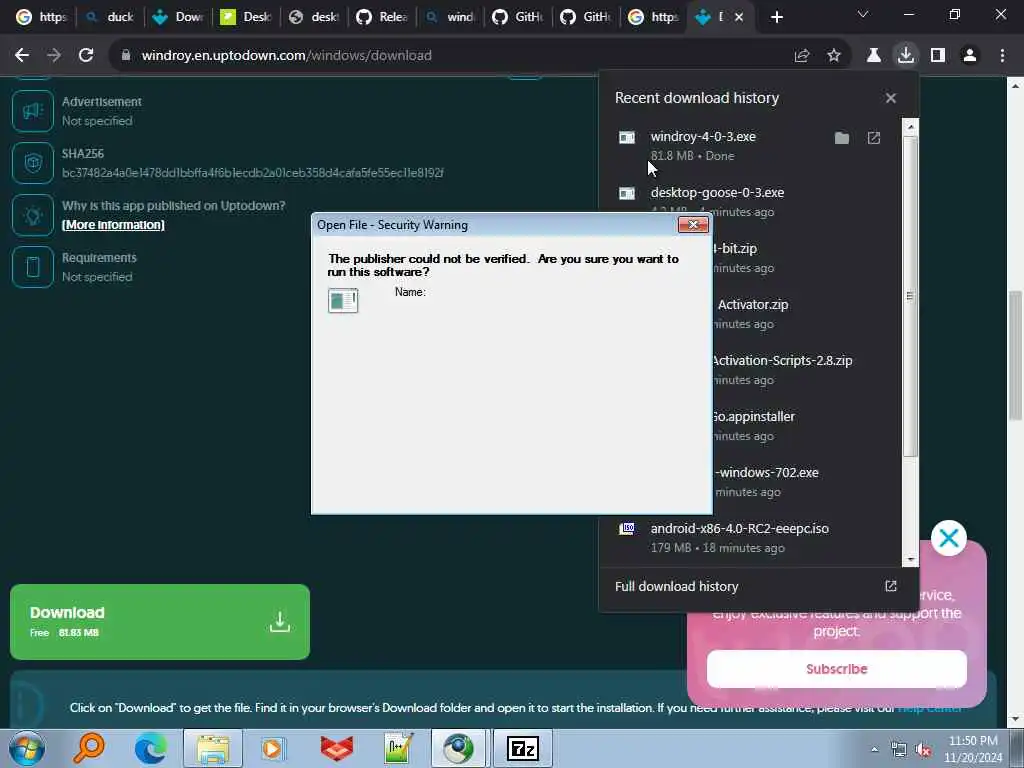Open Chrome Labs flask icon

(x=874, y=56)
